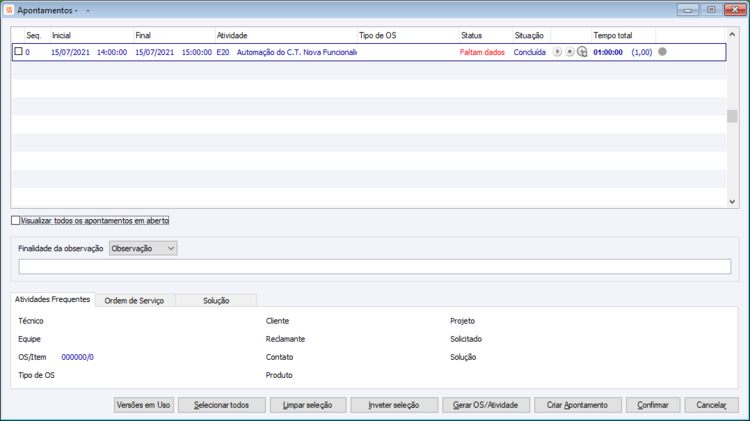
Task: Click the Tipo de OS column header
Action: point(408,35)
